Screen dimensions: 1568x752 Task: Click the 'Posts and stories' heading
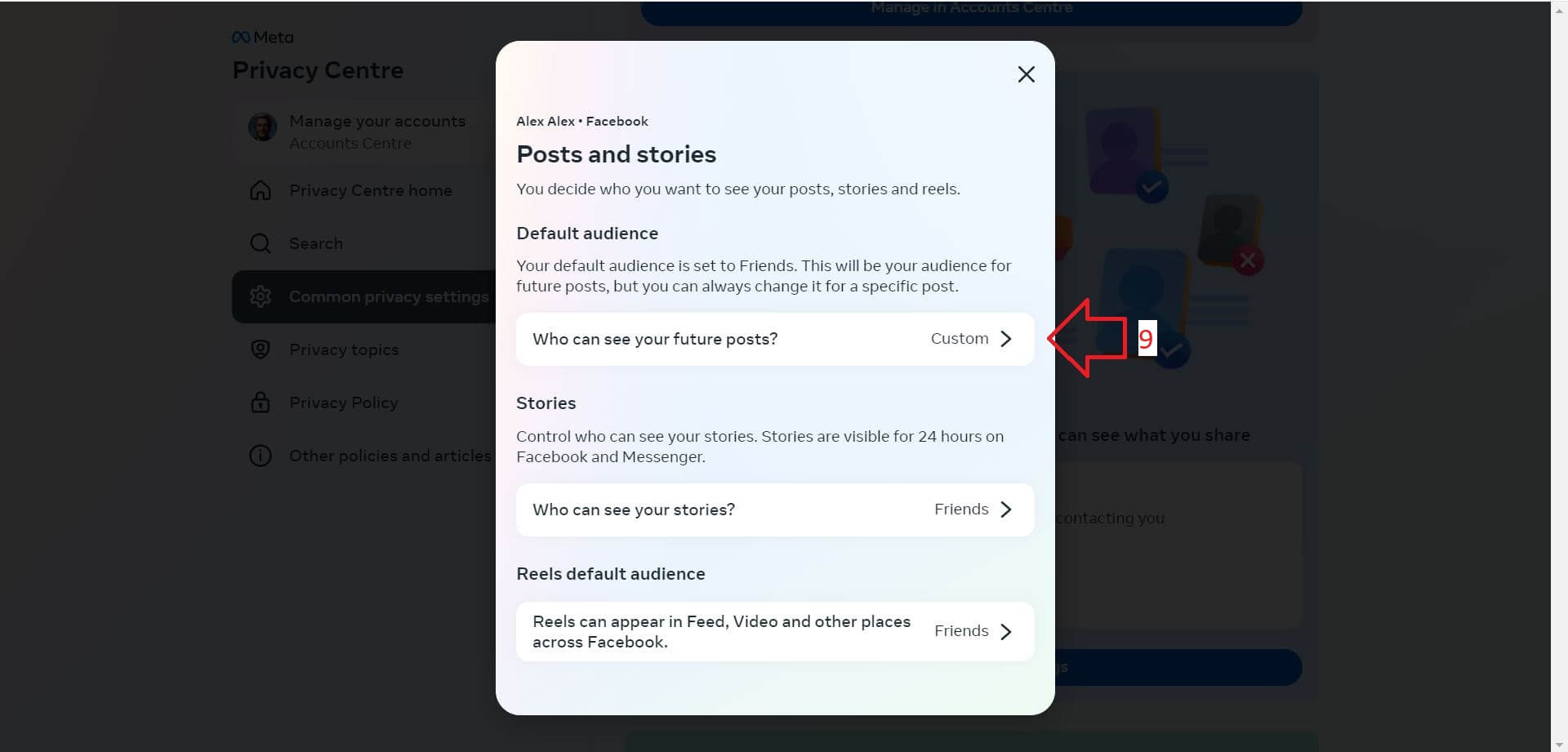click(617, 154)
